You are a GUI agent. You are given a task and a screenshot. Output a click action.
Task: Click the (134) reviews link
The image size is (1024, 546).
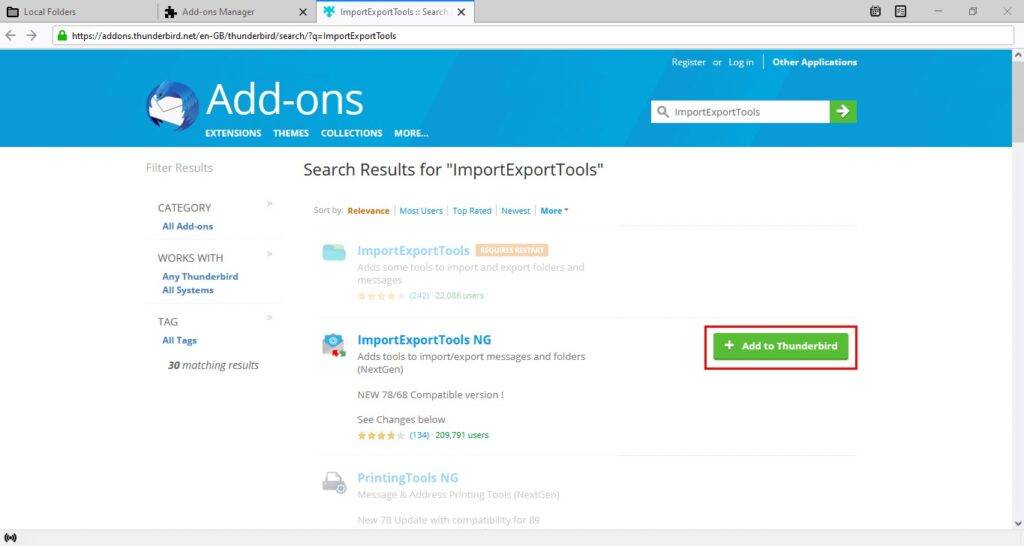[x=419, y=435]
